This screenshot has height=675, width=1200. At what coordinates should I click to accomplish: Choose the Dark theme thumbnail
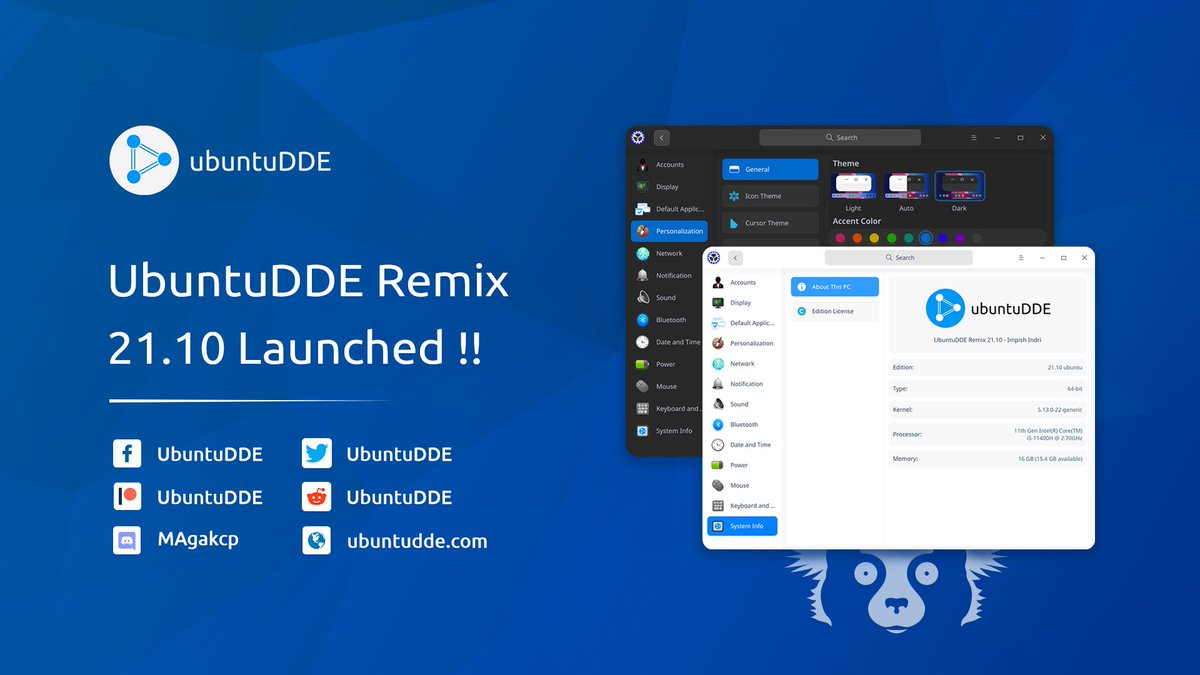tap(959, 186)
